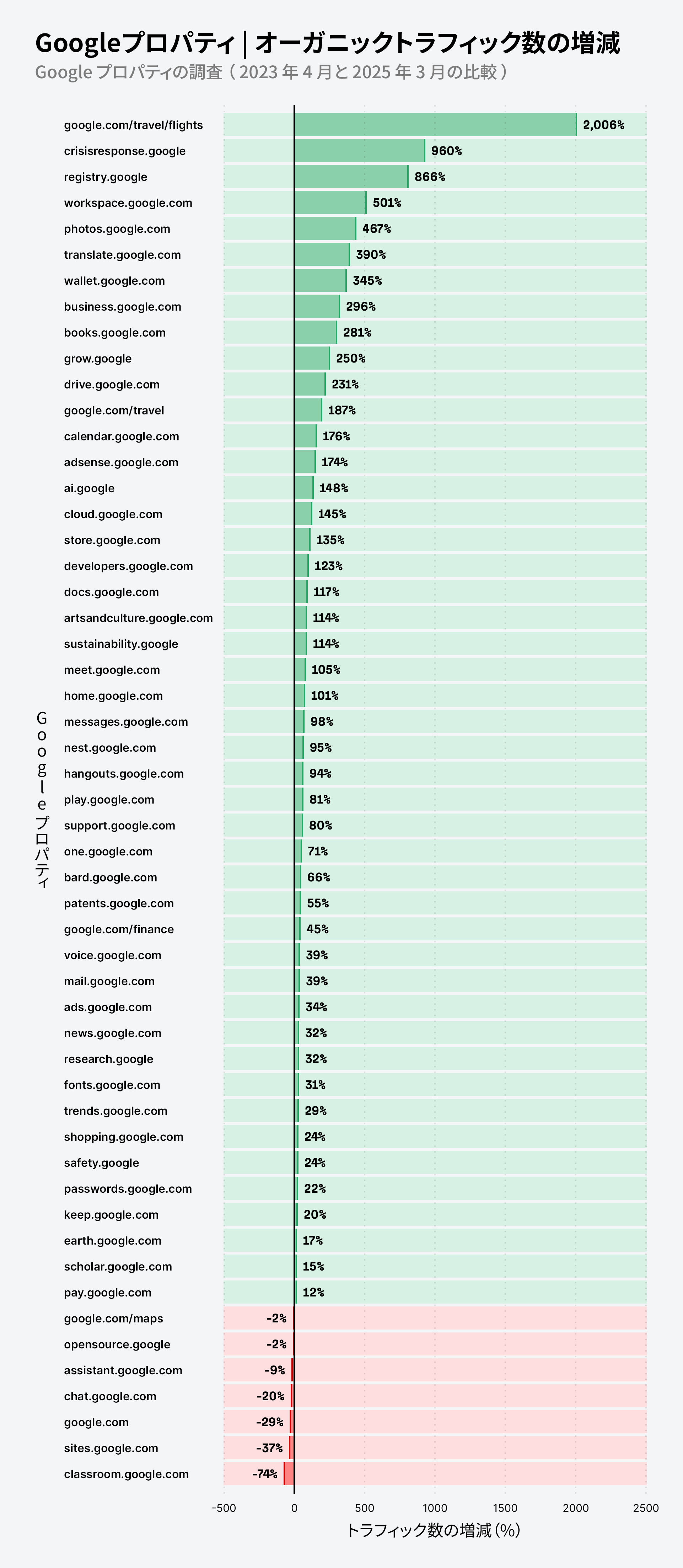Screen dimensions: 683x1568
Task: Click the x-axis title トラフィック数の増減 (%)
Action: [x=433, y=1530]
